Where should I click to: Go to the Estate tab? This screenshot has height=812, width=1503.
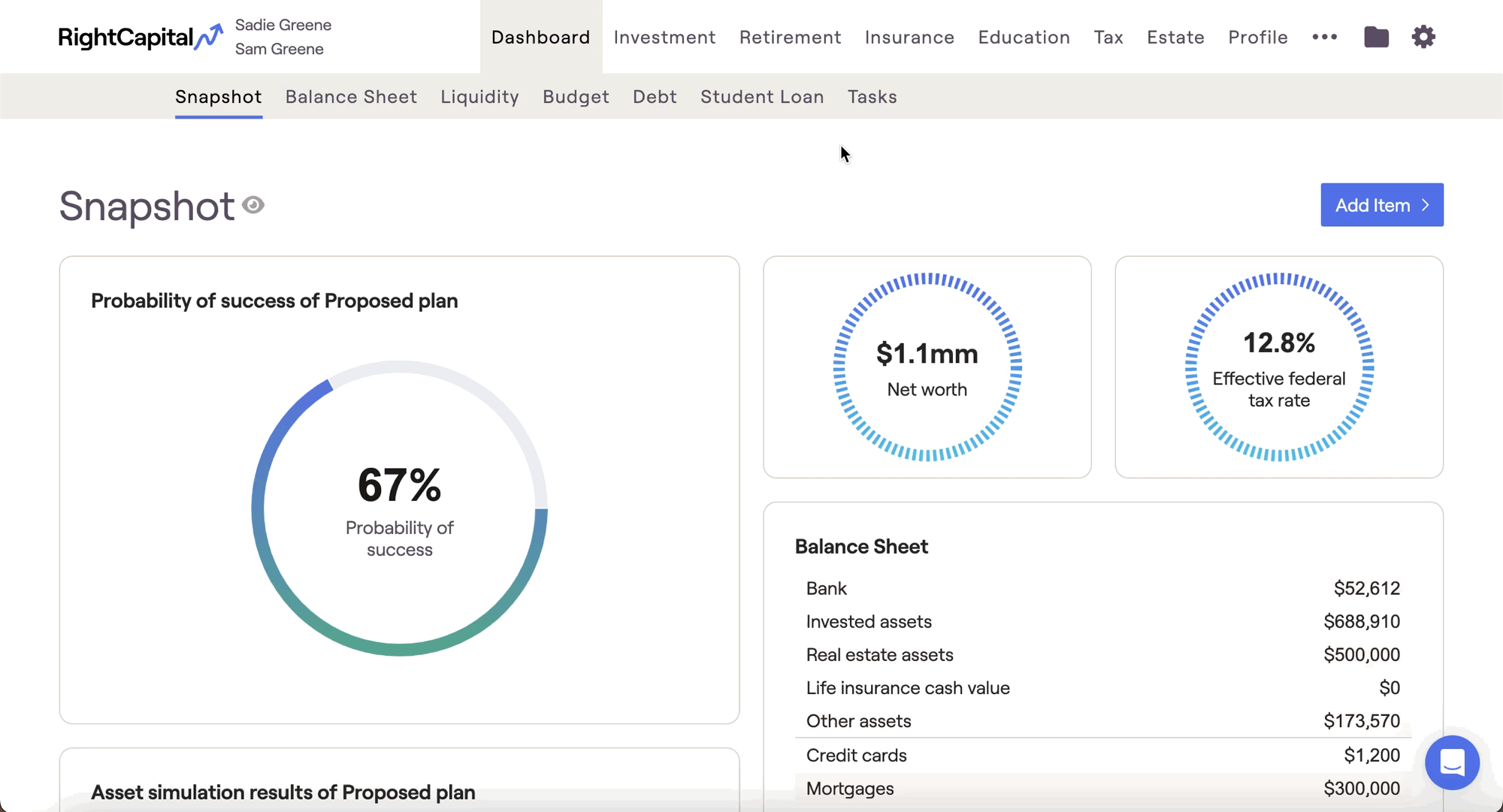pyautogui.click(x=1175, y=37)
